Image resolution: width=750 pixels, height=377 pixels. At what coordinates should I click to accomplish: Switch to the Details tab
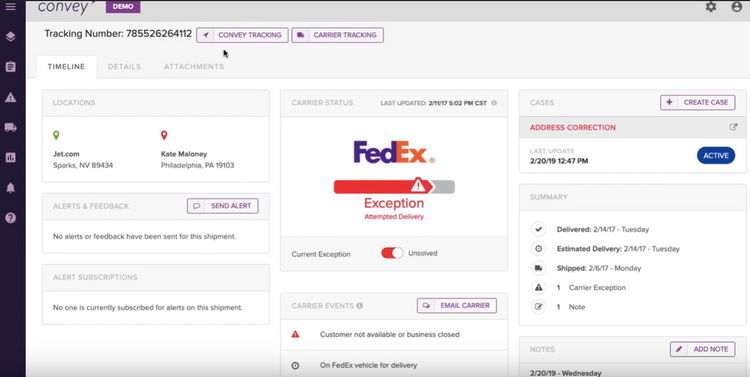tap(124, 67)
